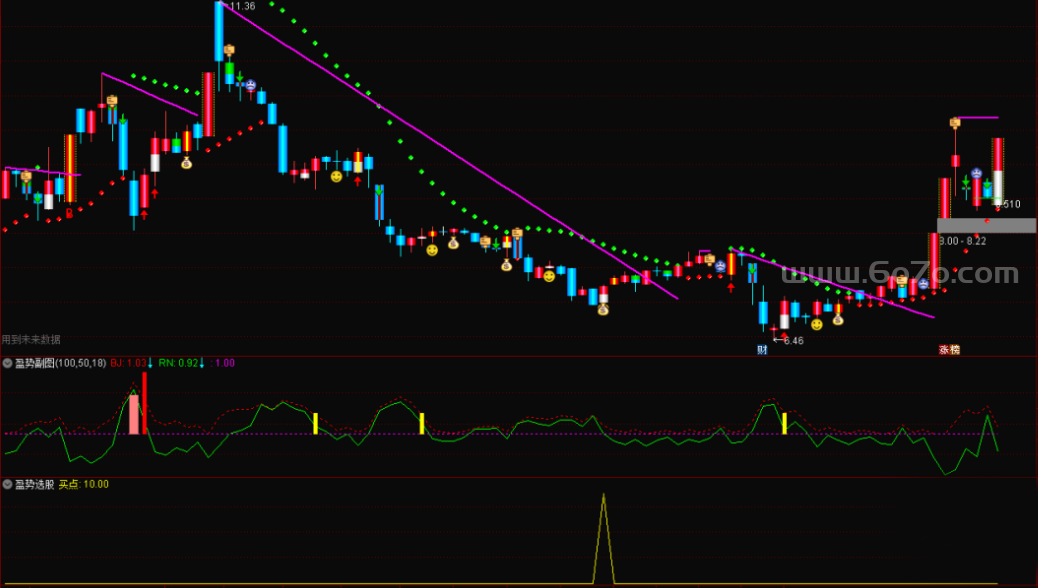Click the 涨榜 marker at the chart bottom

click(949, 350)
